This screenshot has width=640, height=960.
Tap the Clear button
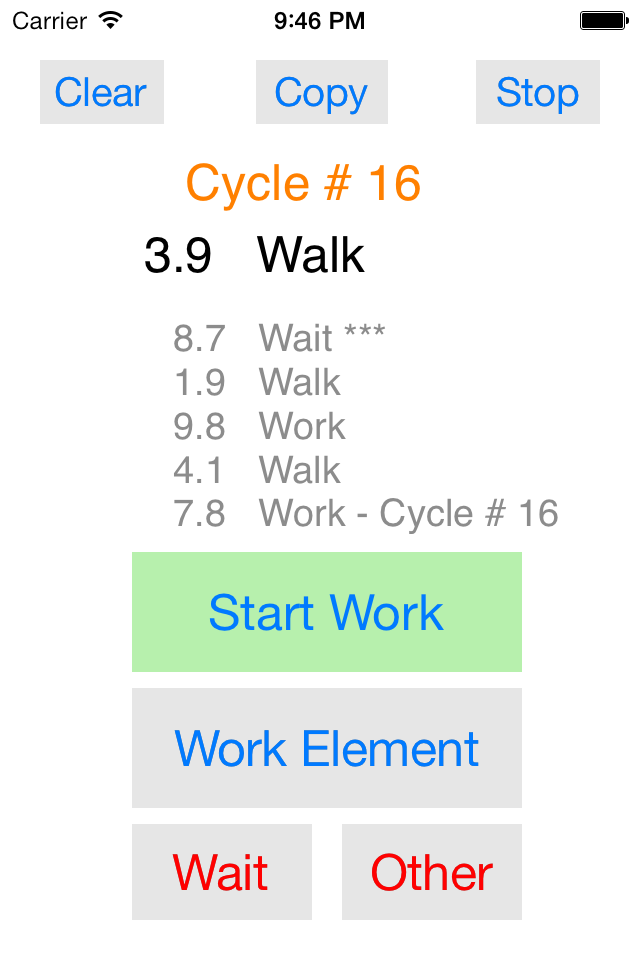click(x=101, y=92)
